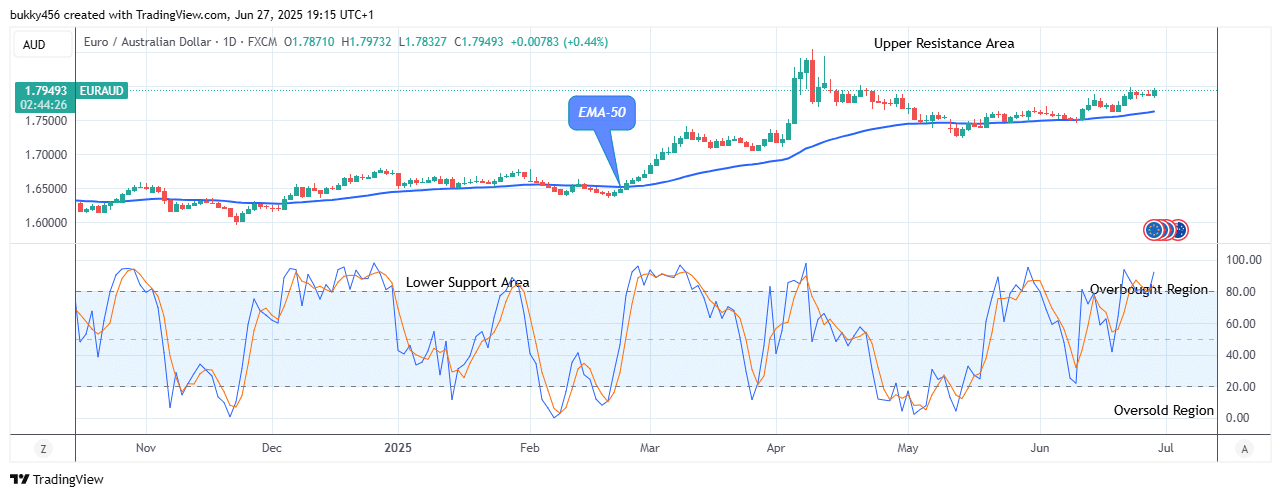This screenshot has width=1281, height=497.
Task: Click the Australian flag economic event icon
Action: tap(1179, 230)
